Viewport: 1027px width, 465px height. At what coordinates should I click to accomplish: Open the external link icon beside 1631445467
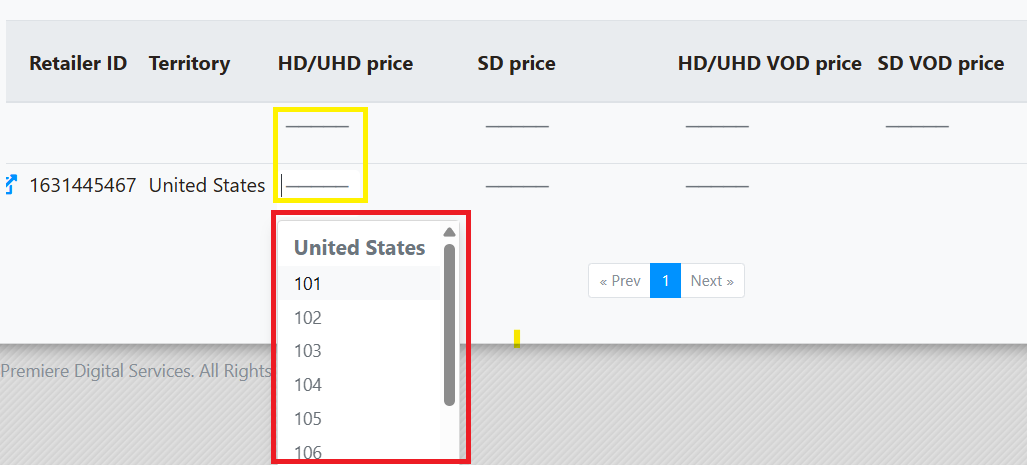[10, 185]
